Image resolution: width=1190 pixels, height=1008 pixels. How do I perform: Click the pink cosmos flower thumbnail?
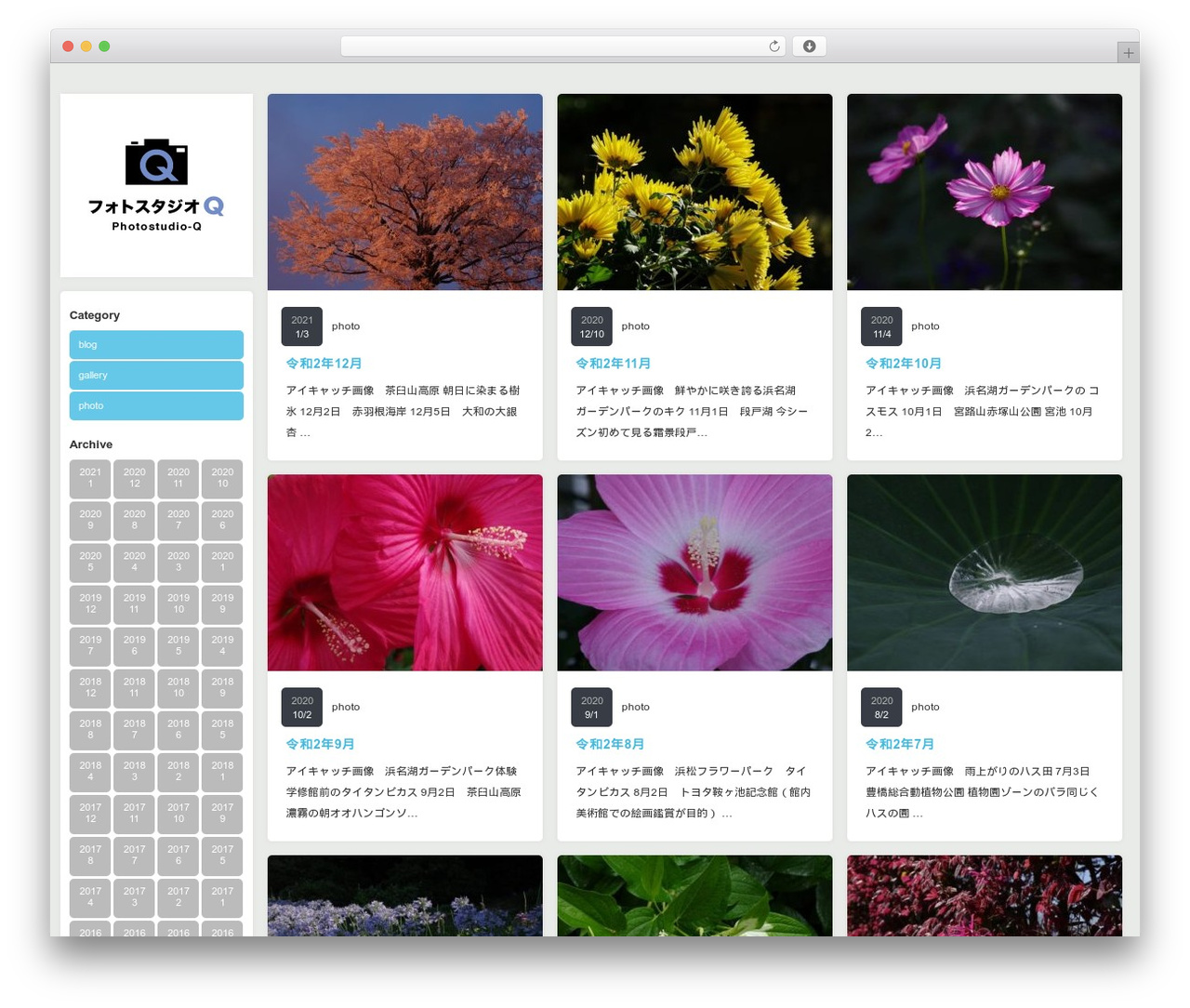(985, 192)
